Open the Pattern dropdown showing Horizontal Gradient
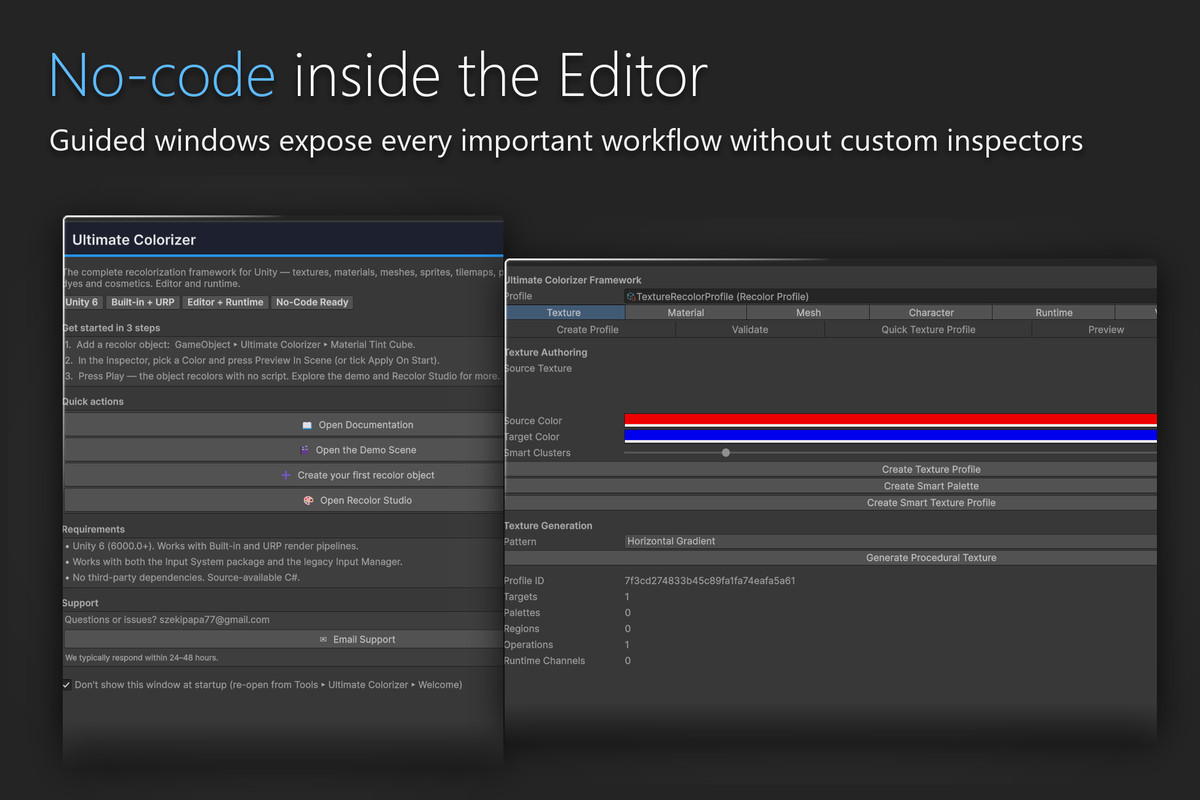The width and height of the screenshot is (1200, 800). (890, 541)
